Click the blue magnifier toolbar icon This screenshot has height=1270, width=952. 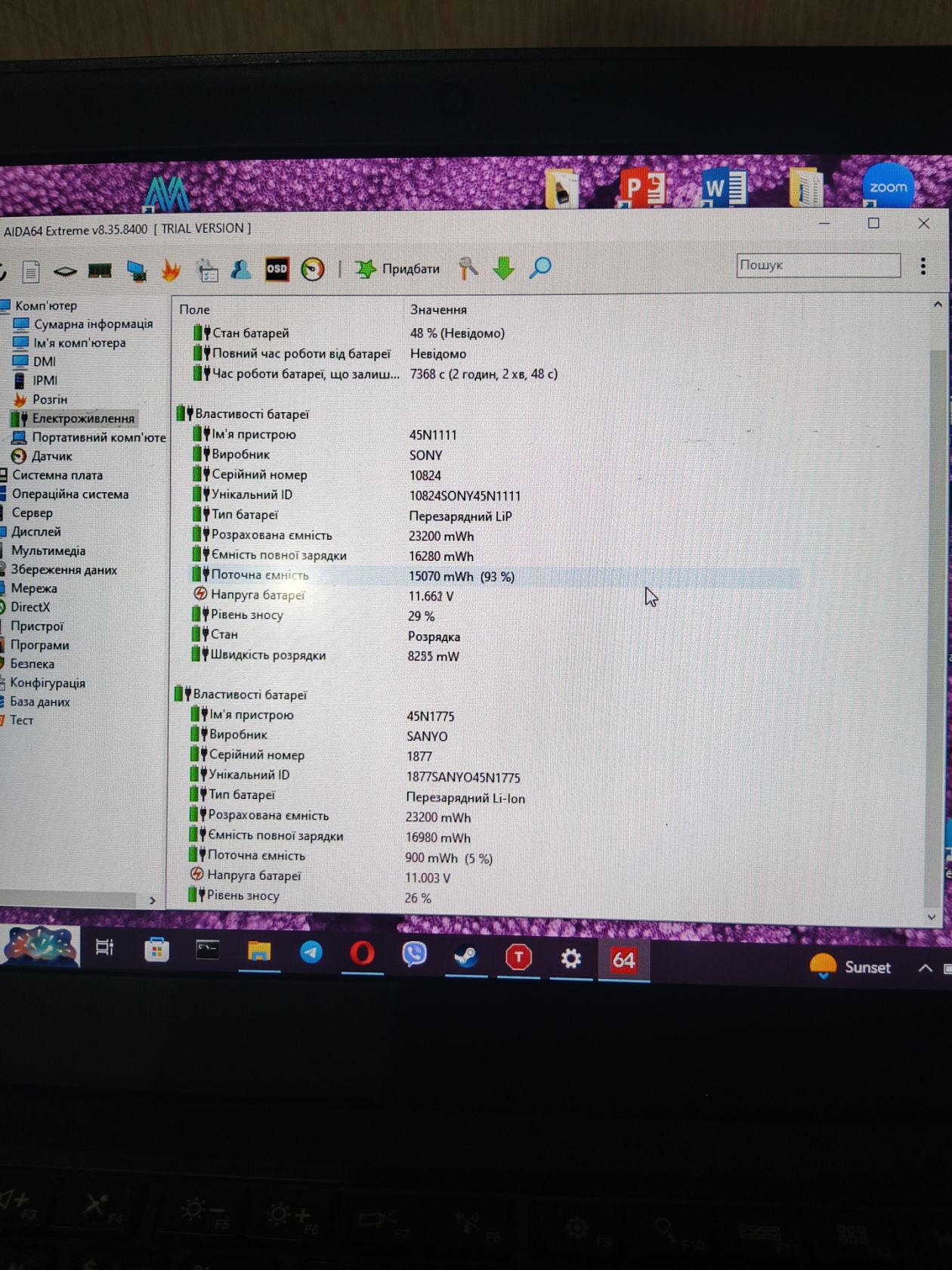pyautogui.click(x=540, y=268)
